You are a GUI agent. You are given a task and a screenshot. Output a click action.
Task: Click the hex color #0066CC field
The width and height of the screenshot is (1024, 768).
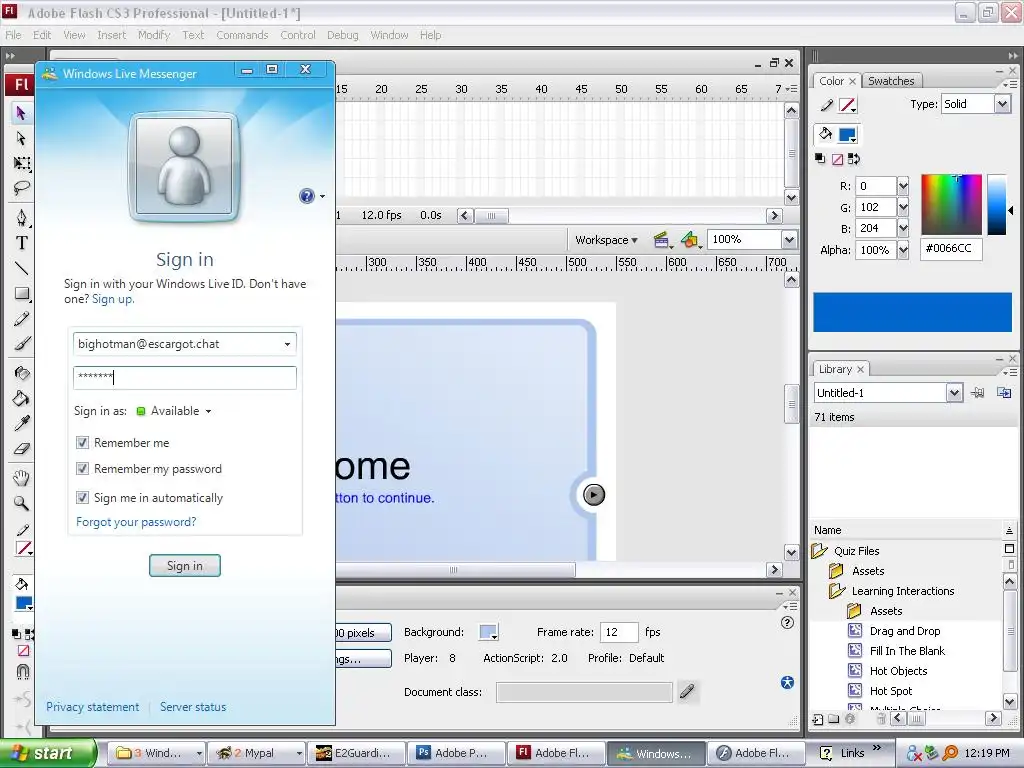pos(951,249)
